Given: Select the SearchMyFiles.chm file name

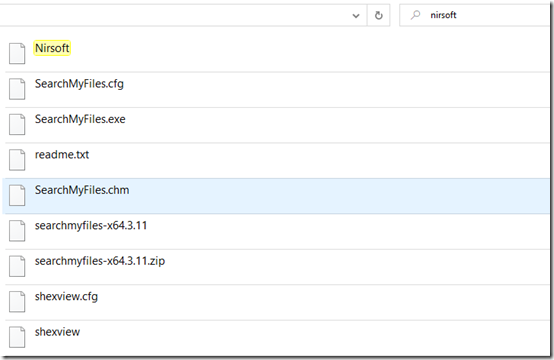Looking at the screenshot, I should tap(82, 190).
